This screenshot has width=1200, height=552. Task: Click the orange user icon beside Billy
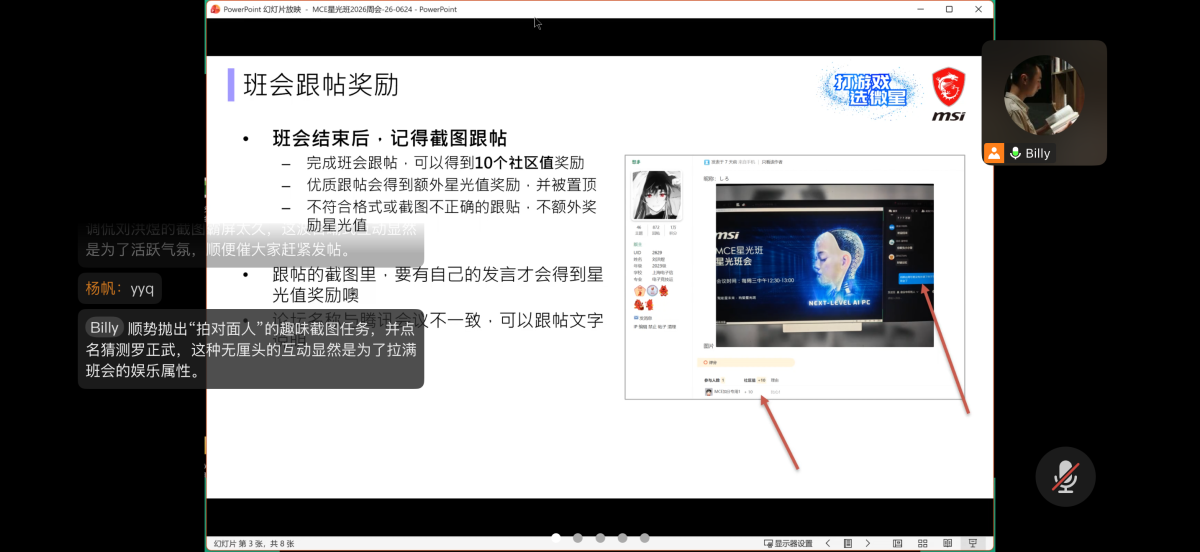coord(994,153)
